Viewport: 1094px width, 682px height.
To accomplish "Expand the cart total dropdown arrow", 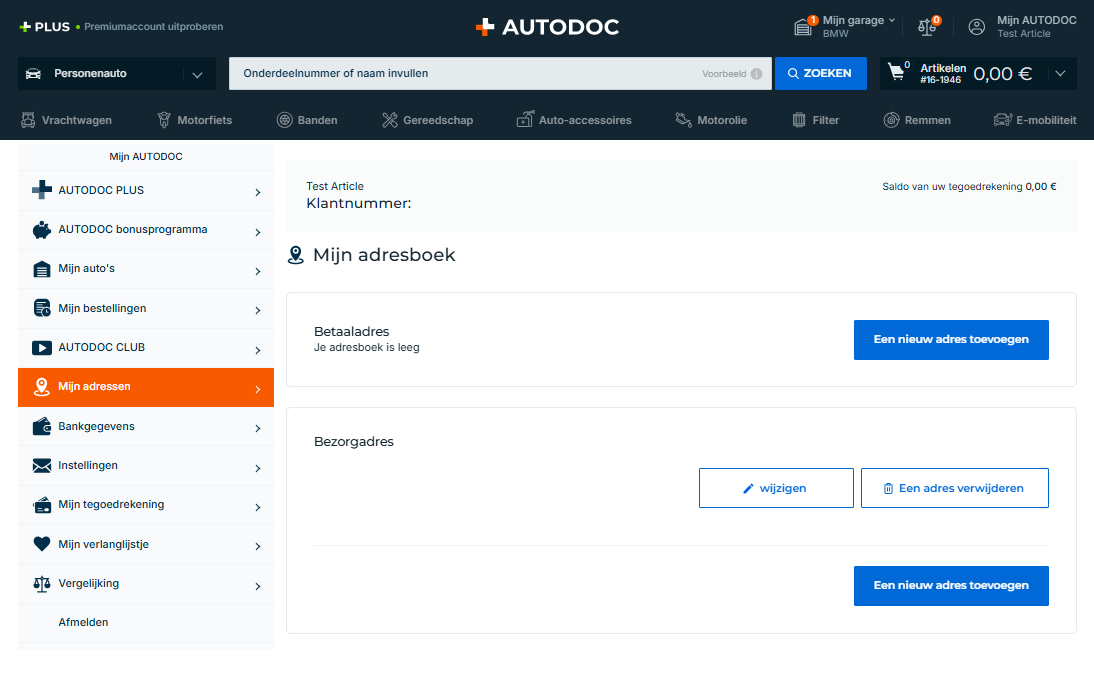I will coord(1060,73).
